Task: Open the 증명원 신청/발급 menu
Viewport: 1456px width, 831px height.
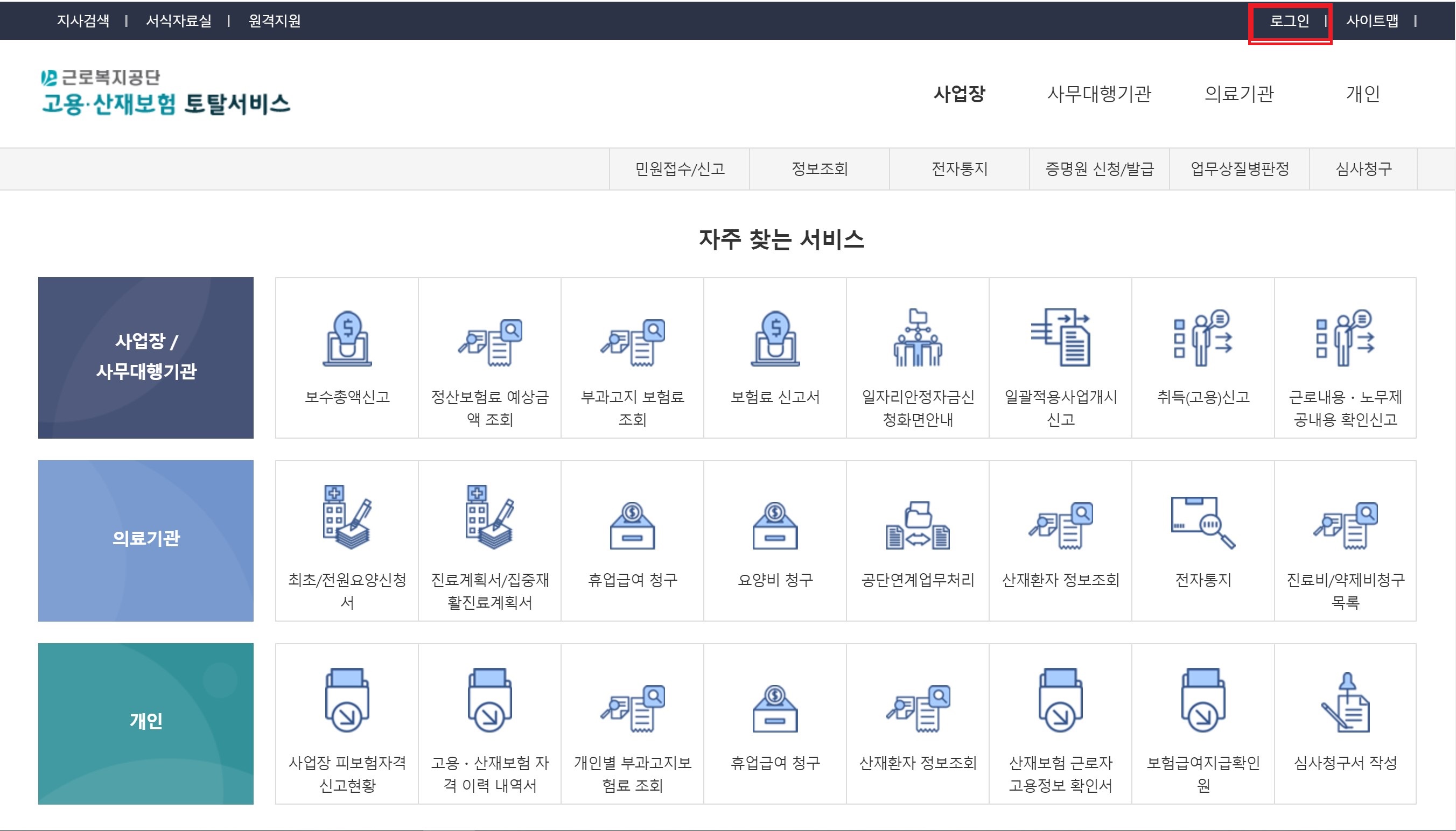Action: (1099, 169)
